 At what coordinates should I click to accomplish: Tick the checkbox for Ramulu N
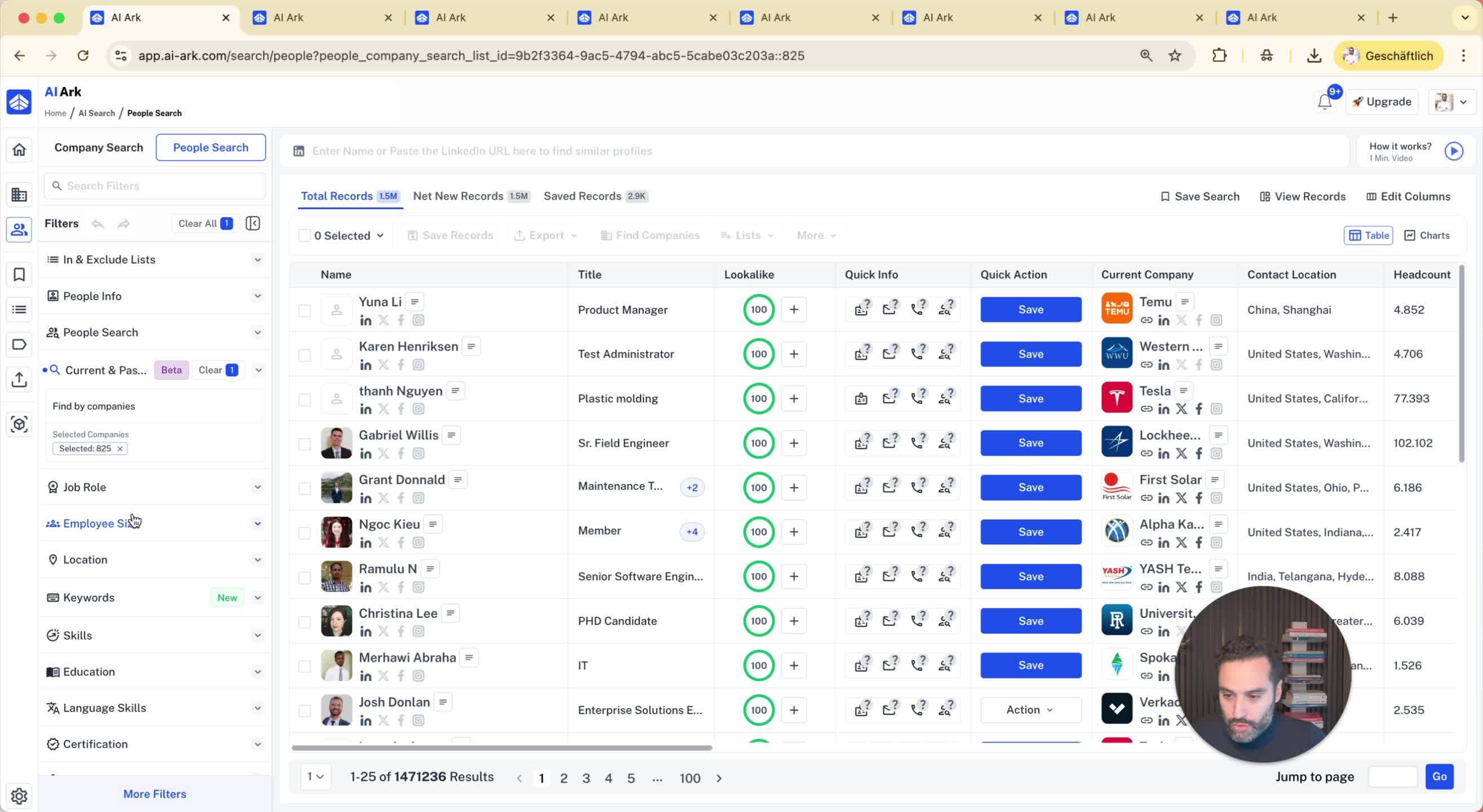click(304, 577)
